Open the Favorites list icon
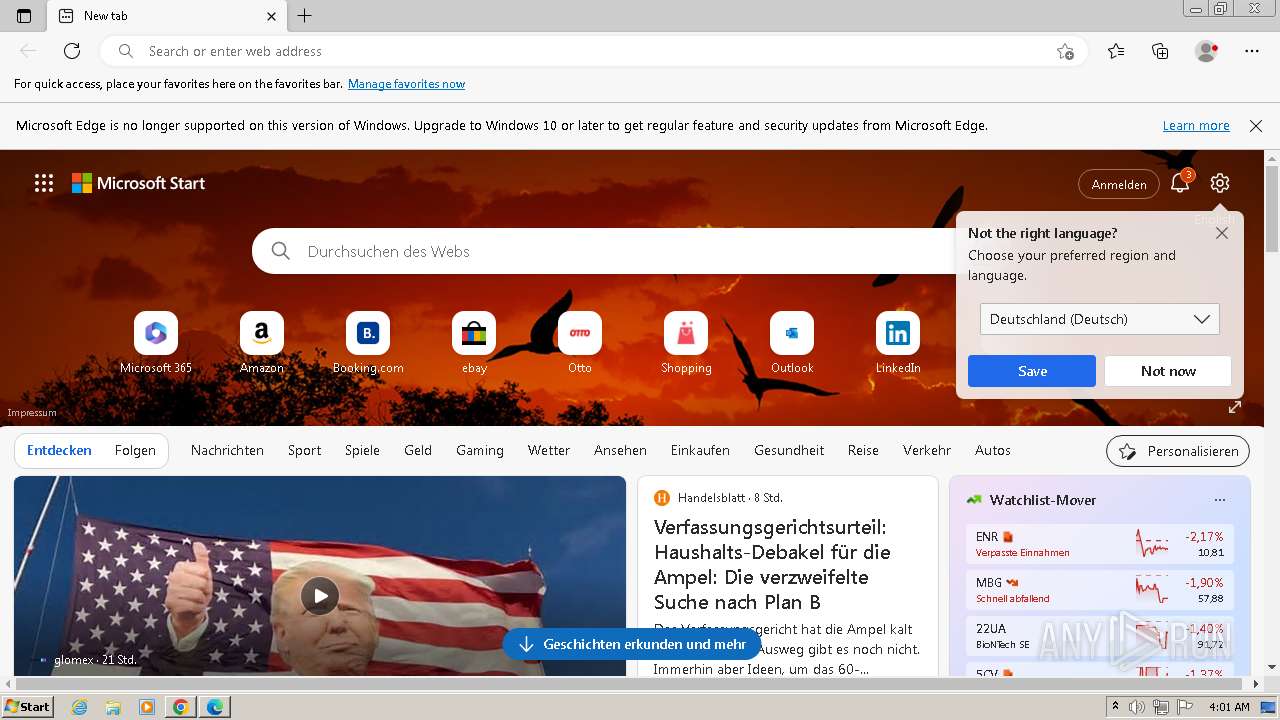The width and height of the screenshot is (1280, 720). point(1116,51)
